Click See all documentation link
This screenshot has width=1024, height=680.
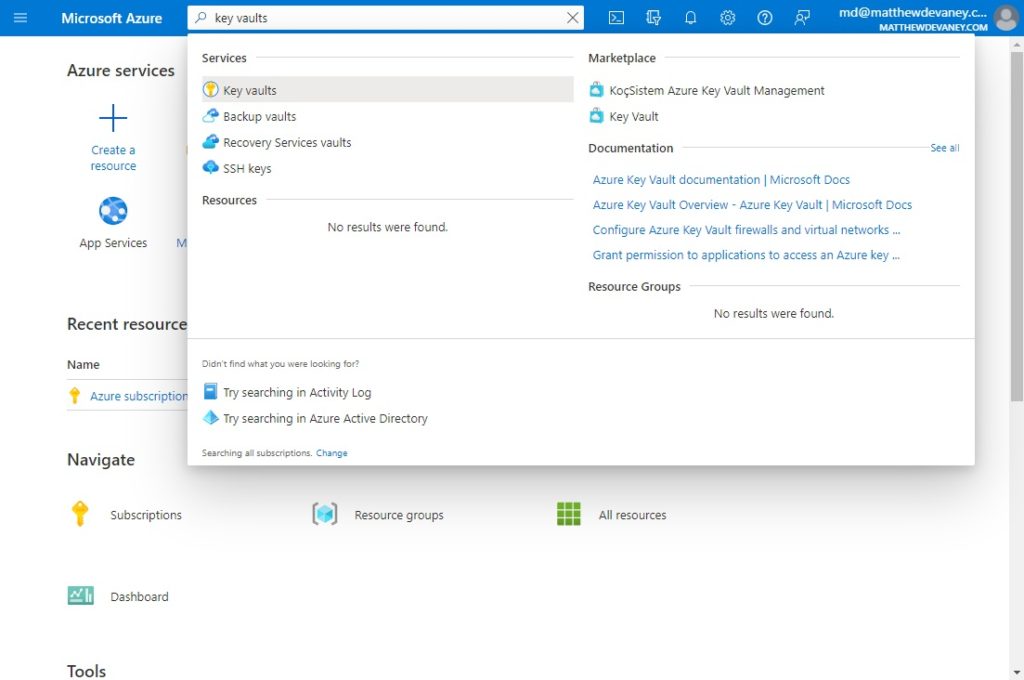pyautogui.click(x=944, y=148)
